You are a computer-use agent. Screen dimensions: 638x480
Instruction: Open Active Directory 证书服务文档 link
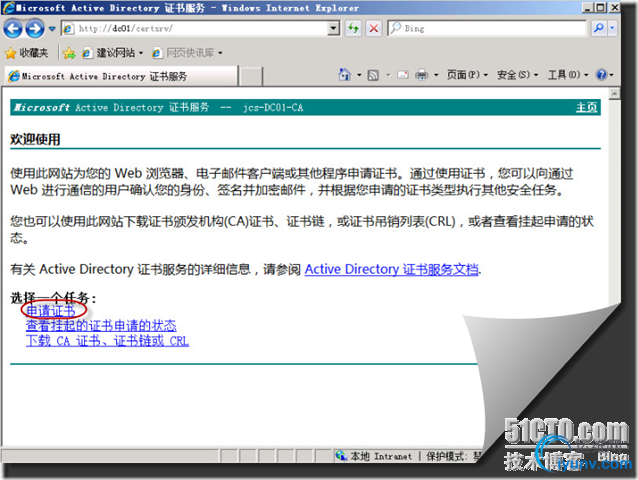(x=391, y=269)
